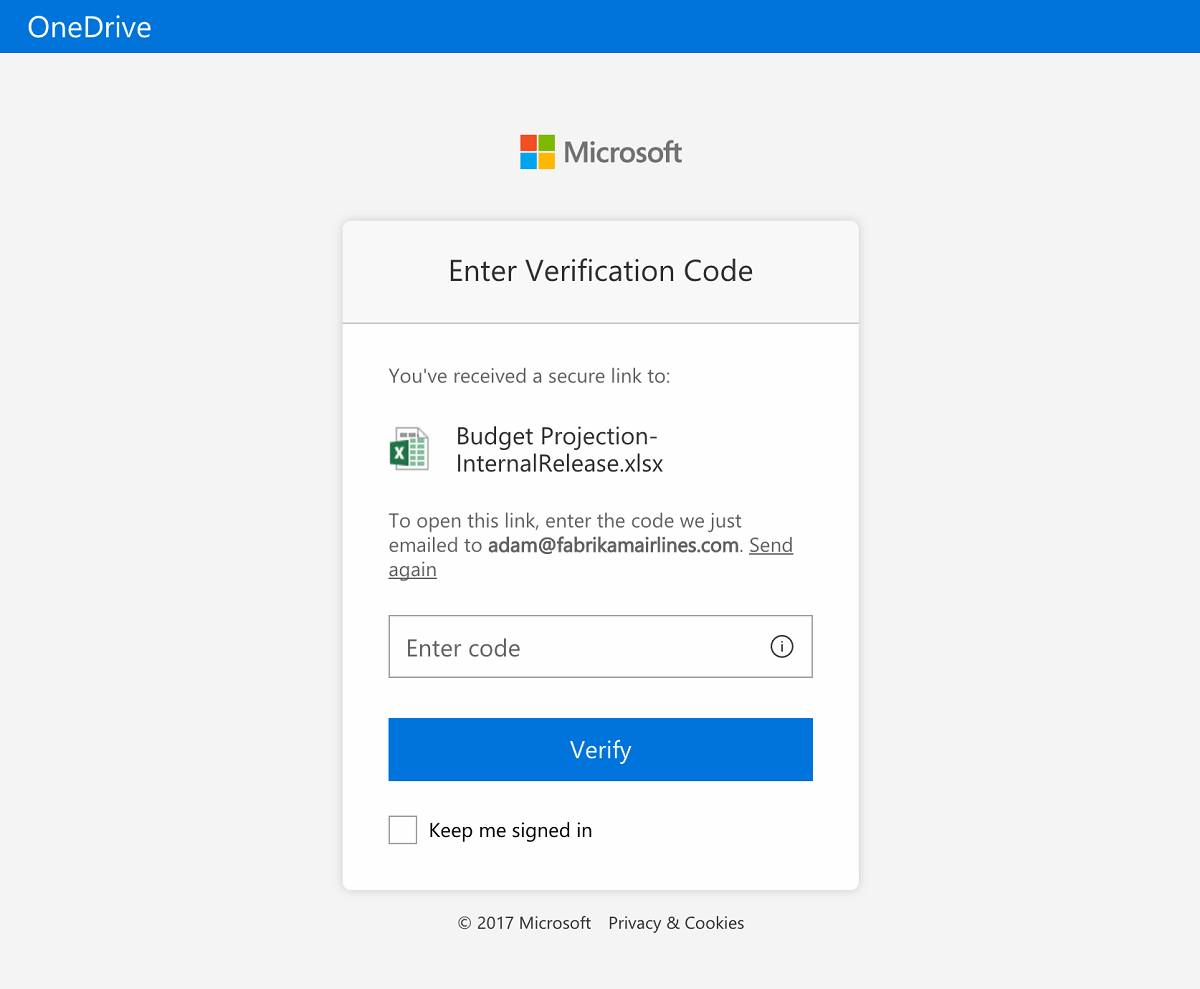Click the © 2017 Microsoft footer text
This screenshot has width=1200, height=989.
[x=523, y=922]
